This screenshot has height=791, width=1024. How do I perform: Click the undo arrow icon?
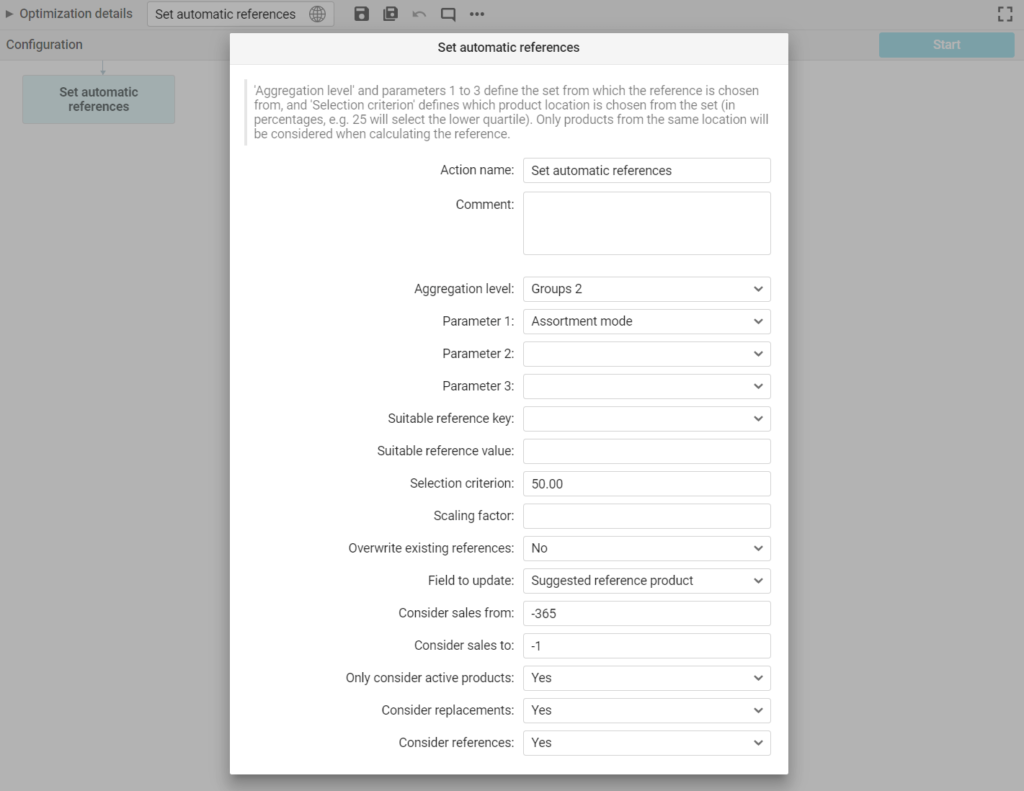pyautogui.click(x=419, y=14)
